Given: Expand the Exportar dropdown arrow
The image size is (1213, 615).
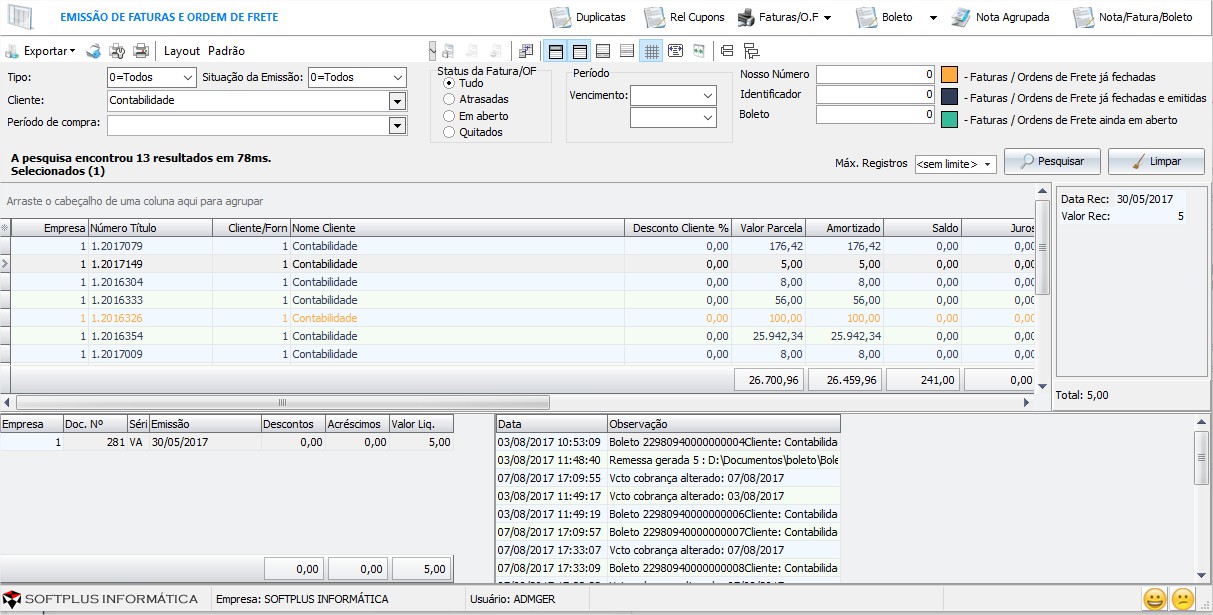Looking at the screenshot, I should (x=73, y=51).
